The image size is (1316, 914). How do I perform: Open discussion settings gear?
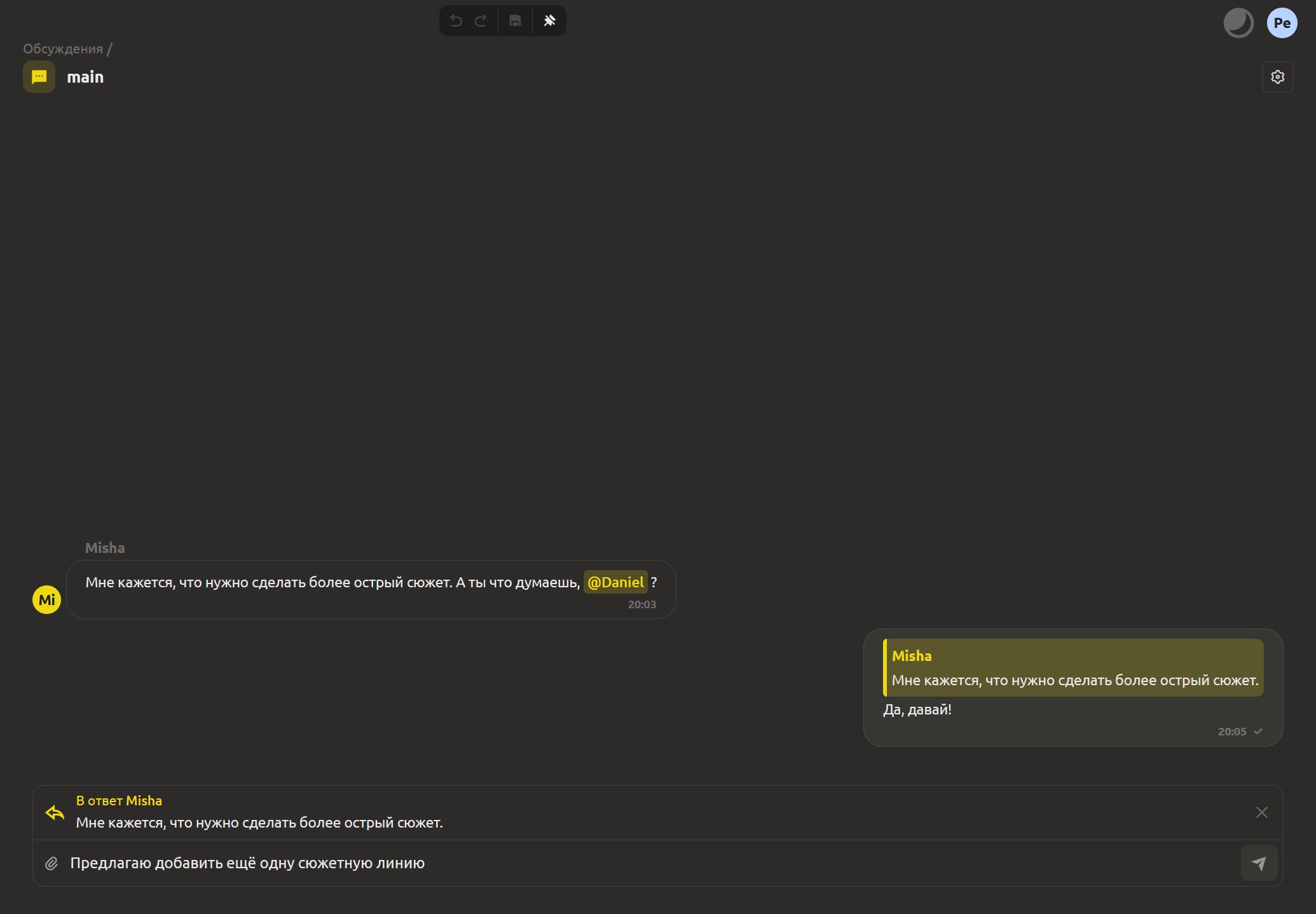[x=1277, y=77]
